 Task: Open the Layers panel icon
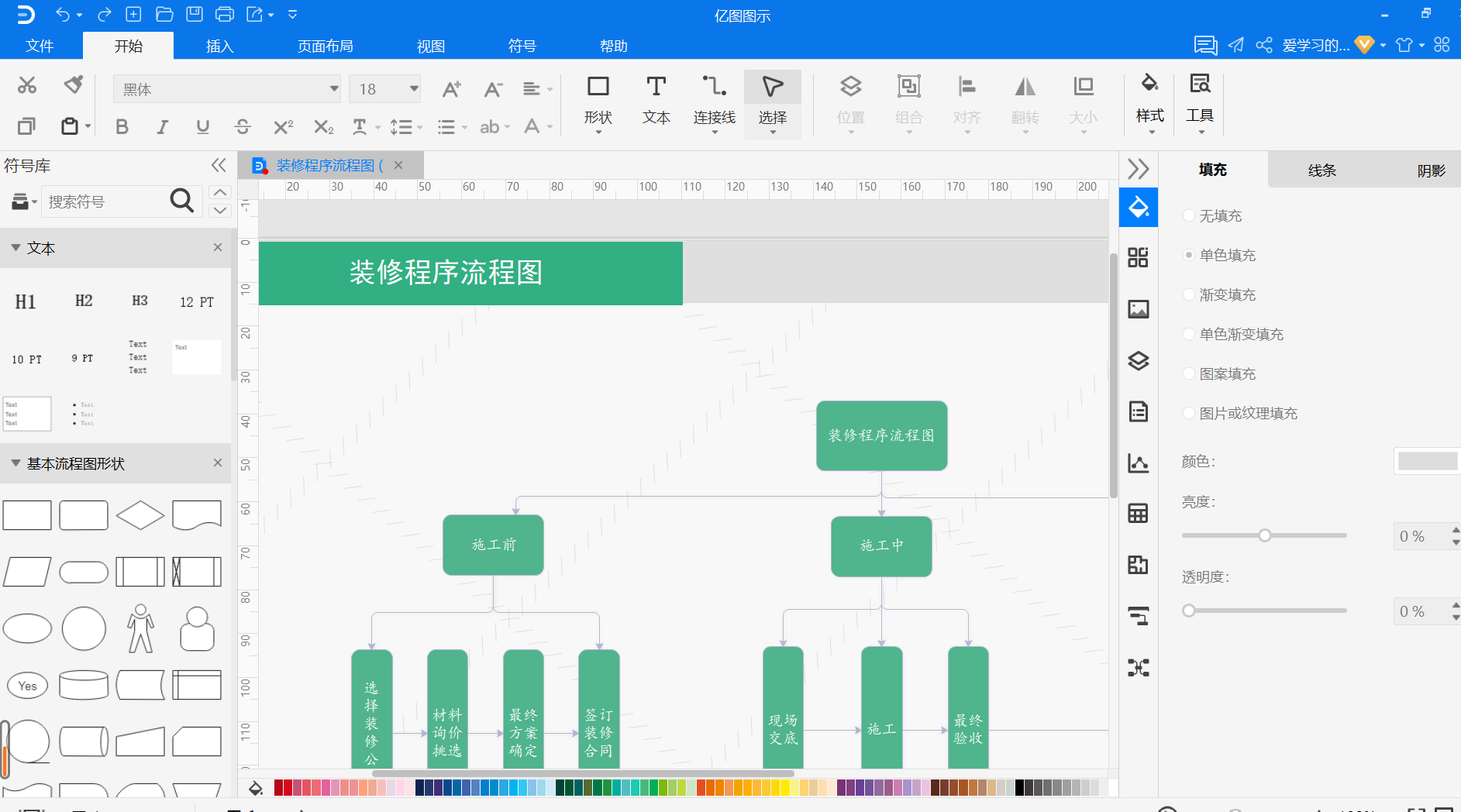tap(1138, 360)
